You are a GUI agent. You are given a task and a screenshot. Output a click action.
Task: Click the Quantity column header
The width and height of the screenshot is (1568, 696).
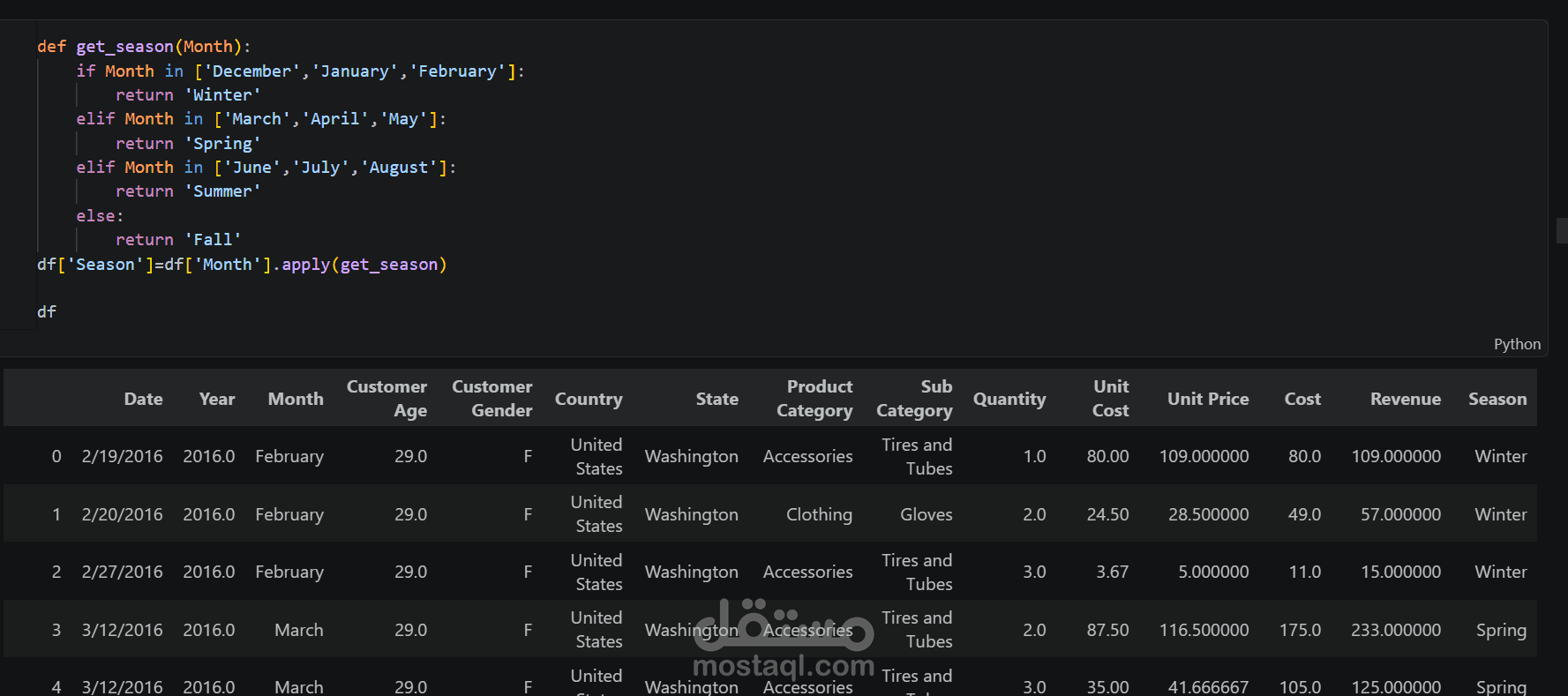(1009, 399)
